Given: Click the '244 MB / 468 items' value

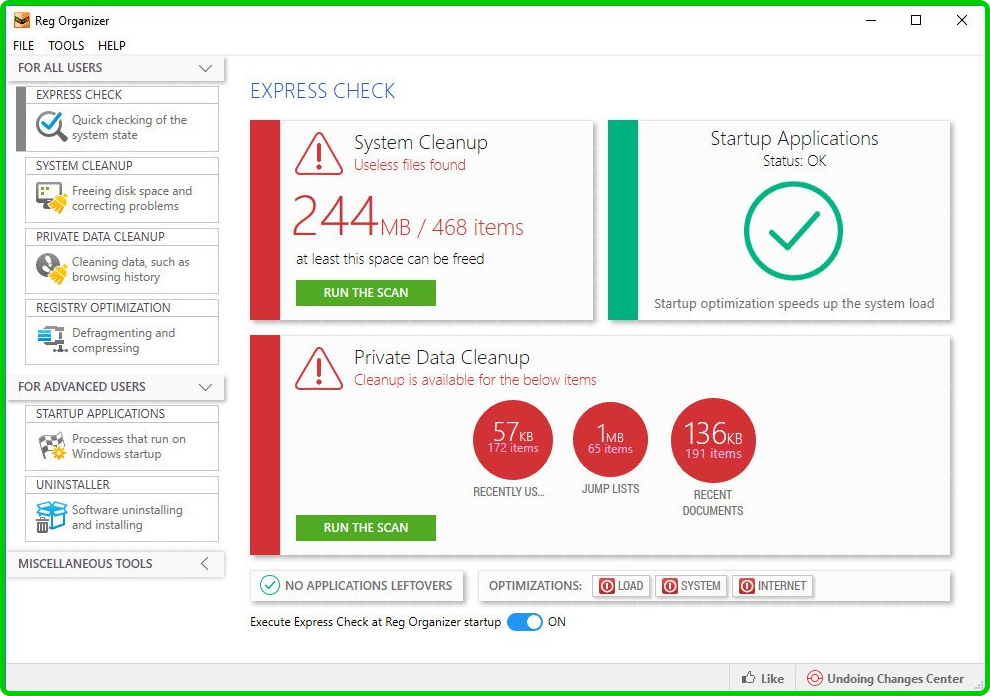Looking at the screenshot, I should [408, 217].
